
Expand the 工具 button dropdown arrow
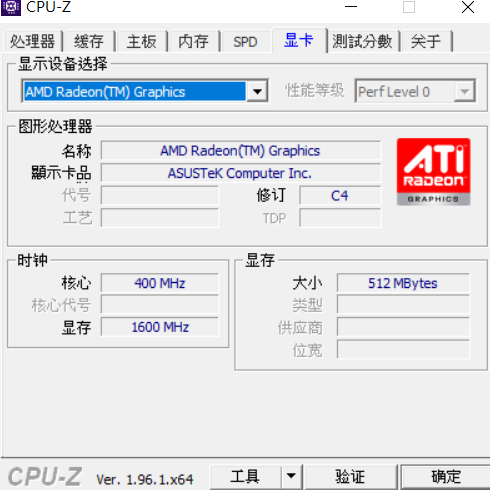click(291, 477)
